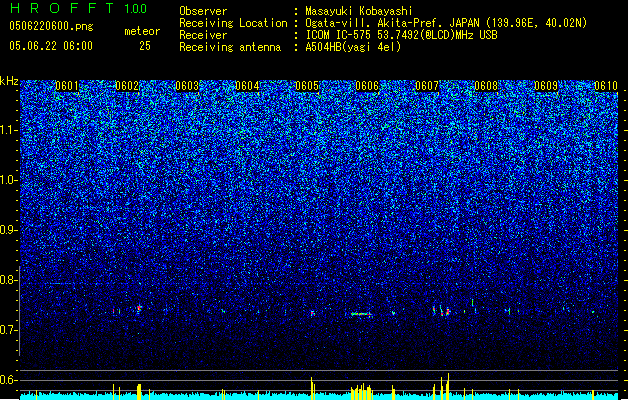The width and height of the screenshot is (629, 400).
Task: Select the ICOM IC-575 53.7492 MHz USB text
Action: coord(401,35)
